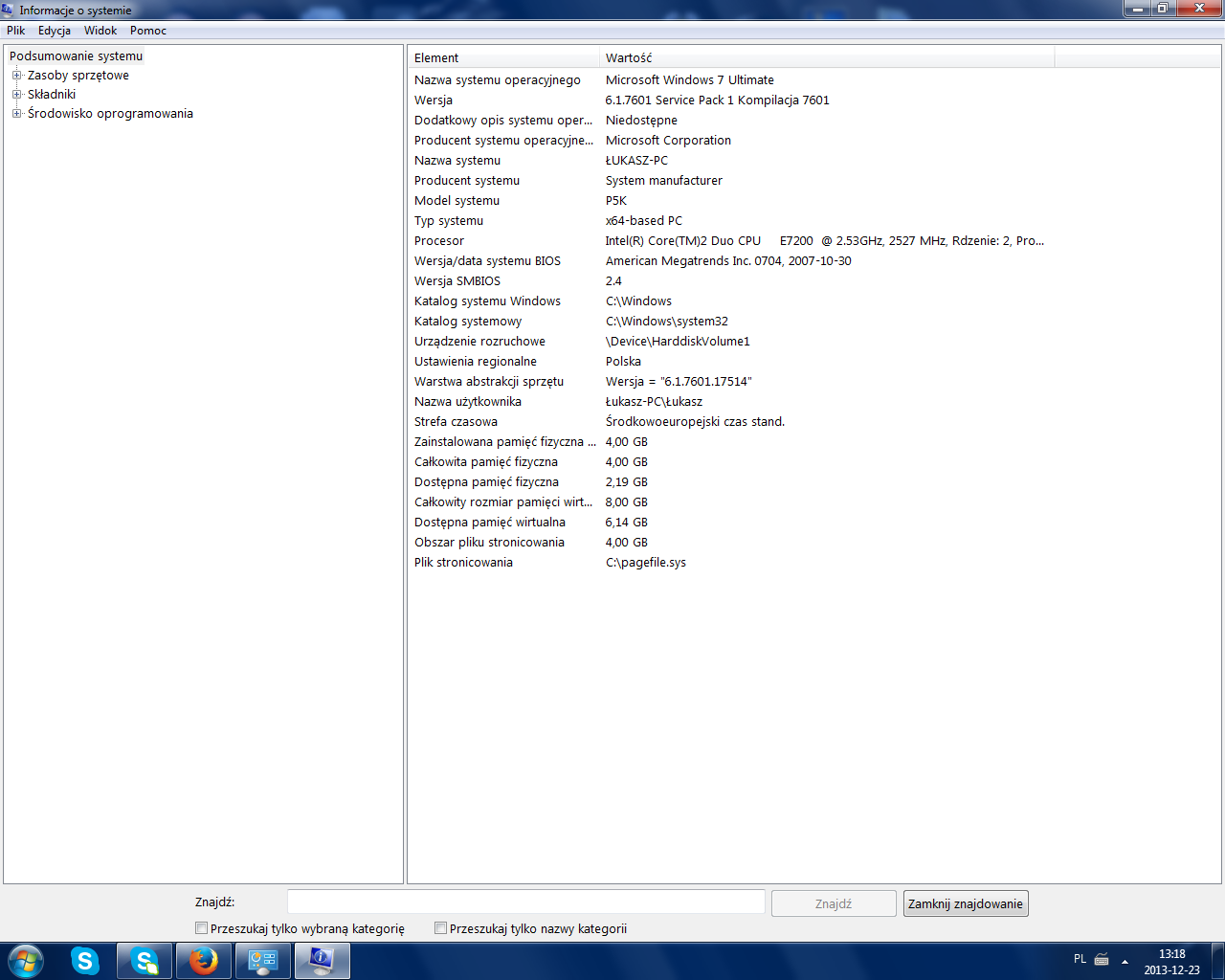This screenshot has height=980, width=1225.
Task: Click the 'Niedostępne' value
Action: tap(641, 120)
